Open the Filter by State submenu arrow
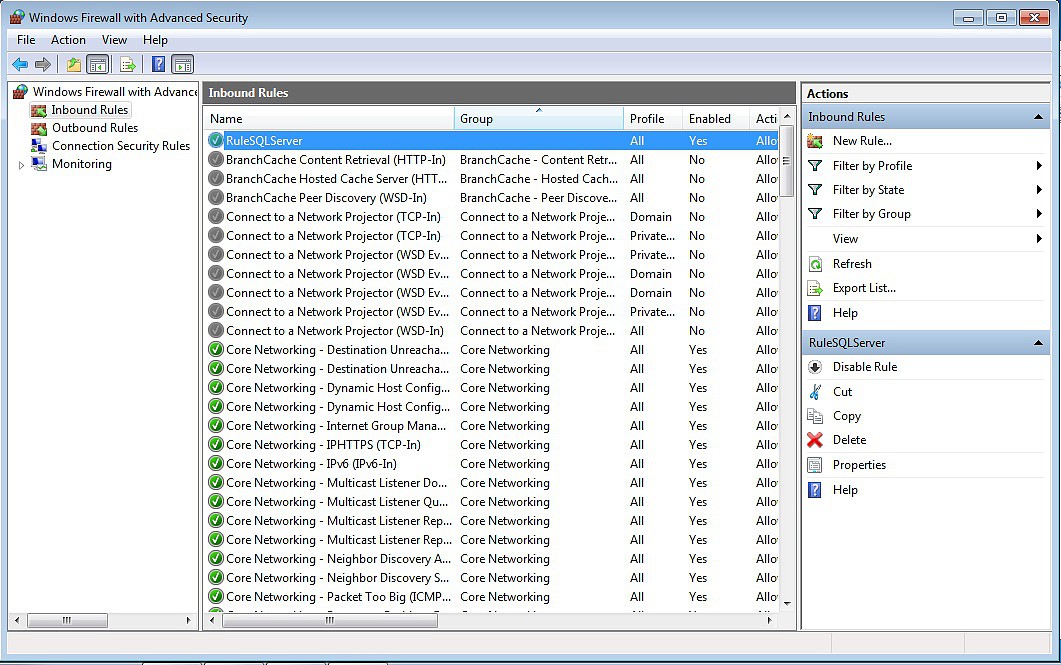This screenshot has width=1061, height=665. coord(1039,190)
